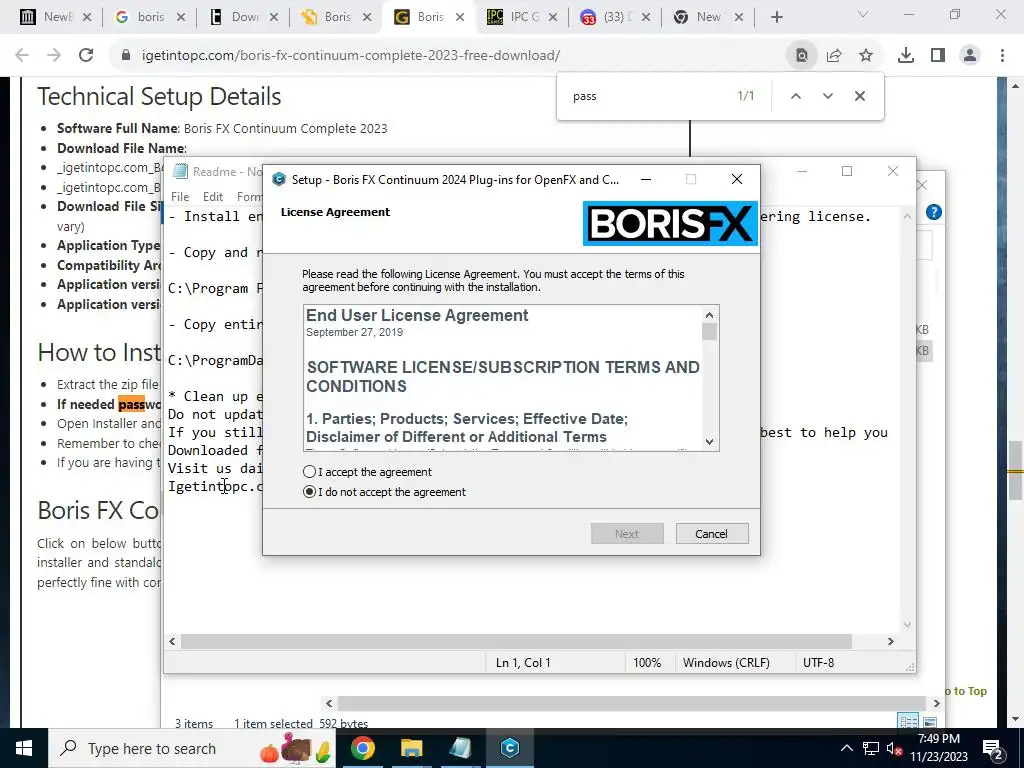Click the address bar URL
The width and height of the screenshot is (1024, 768).
[351, 56]
